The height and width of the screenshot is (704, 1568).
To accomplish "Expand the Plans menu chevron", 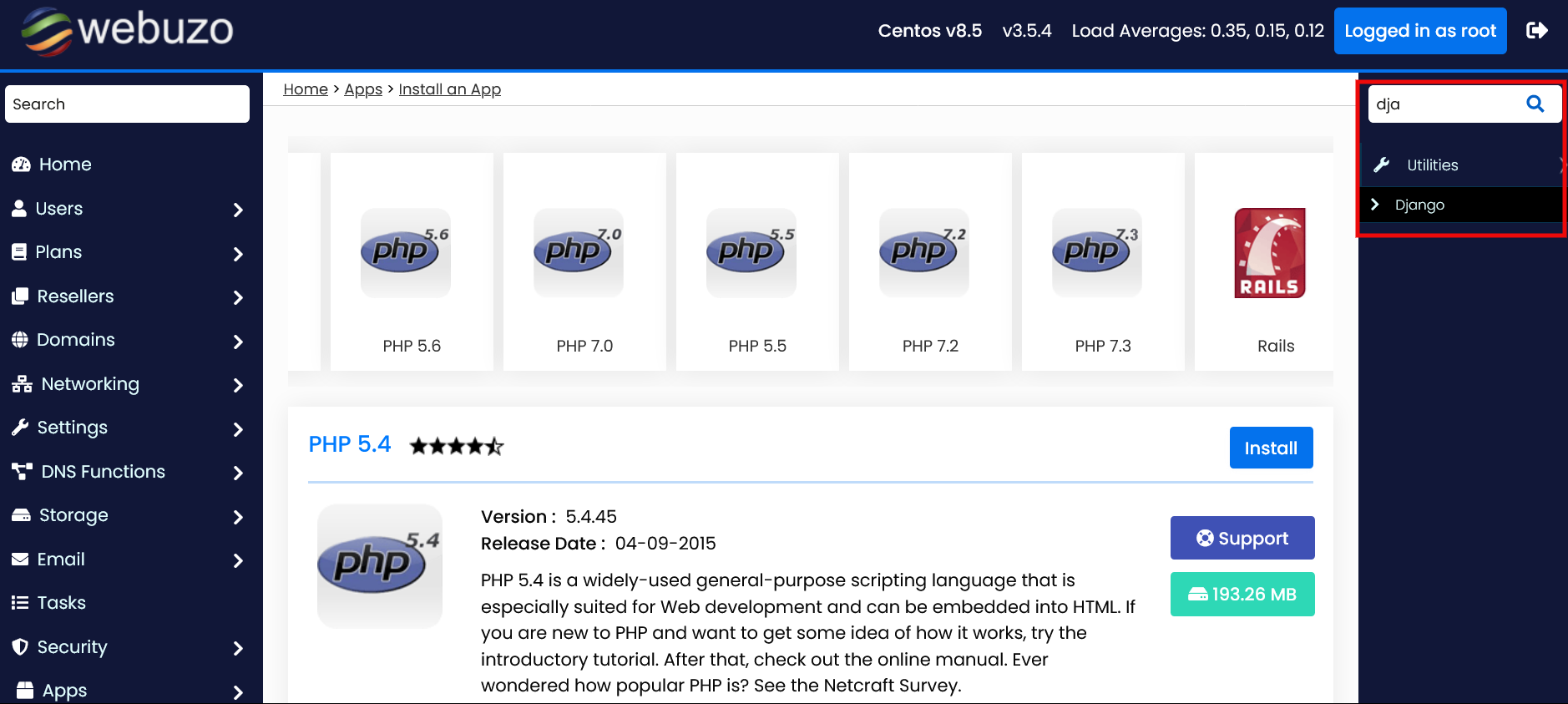I will click(x=238, y=254).
